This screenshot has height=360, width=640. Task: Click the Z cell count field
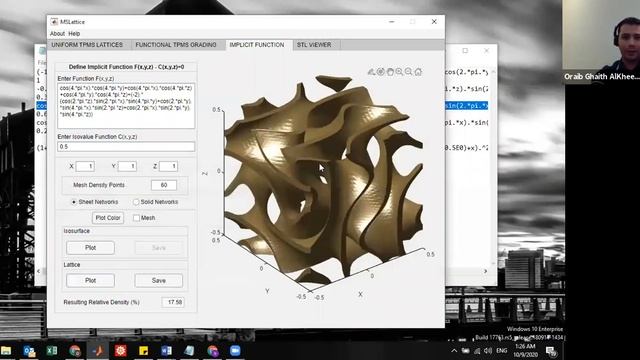168,166
